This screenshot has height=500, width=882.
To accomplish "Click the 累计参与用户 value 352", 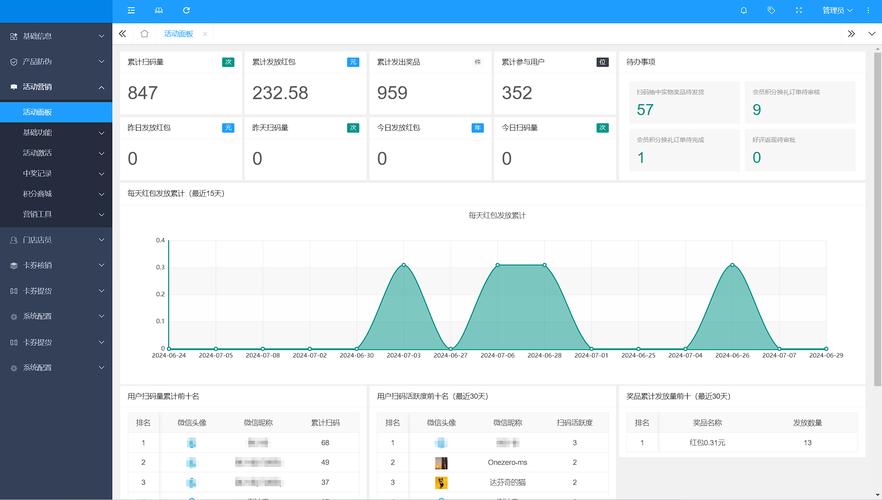I will click(x=517, y=93).
